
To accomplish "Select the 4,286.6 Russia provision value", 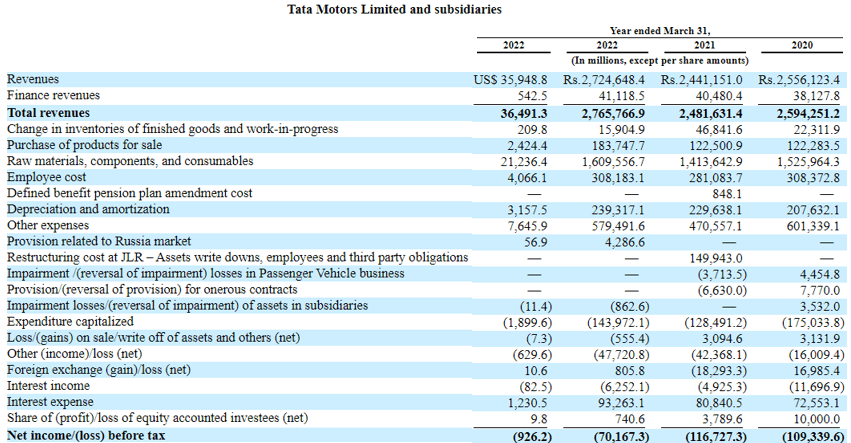I will (x=625, y=242).
